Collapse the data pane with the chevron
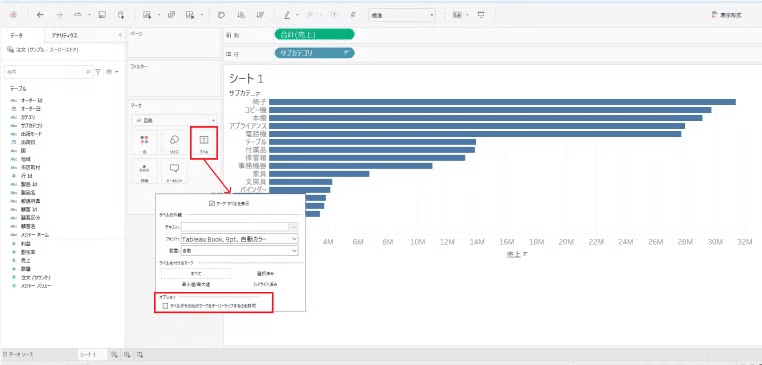 click(120, 35)
